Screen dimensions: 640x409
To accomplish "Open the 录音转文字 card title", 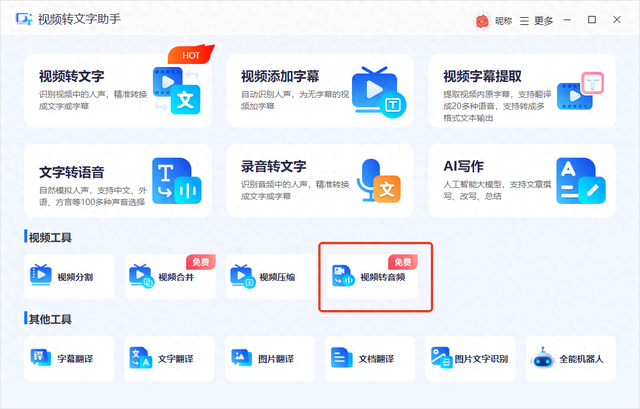I will (273, 167).
